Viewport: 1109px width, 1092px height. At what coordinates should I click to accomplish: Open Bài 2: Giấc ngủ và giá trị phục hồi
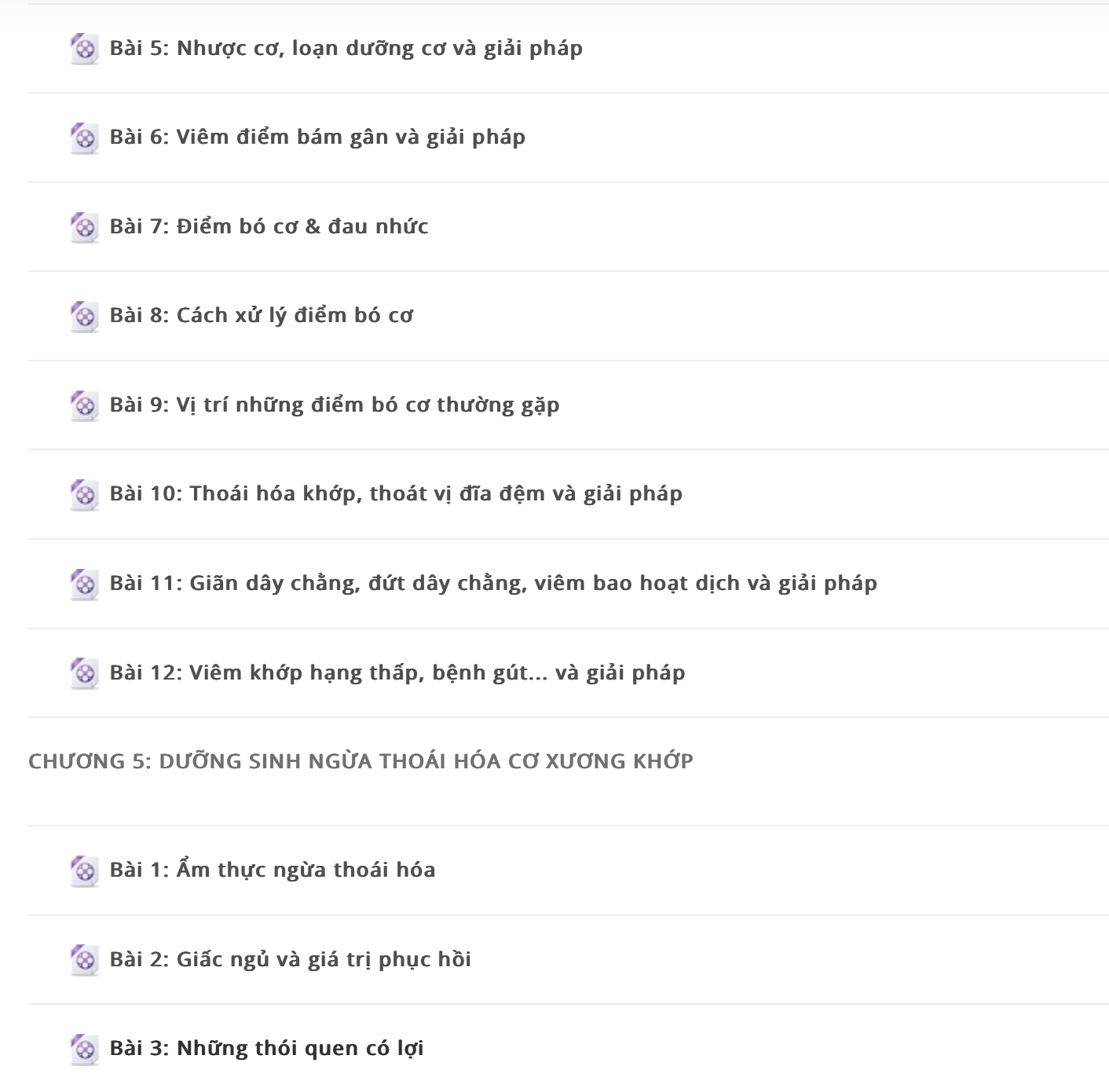(x=291, y=960)
